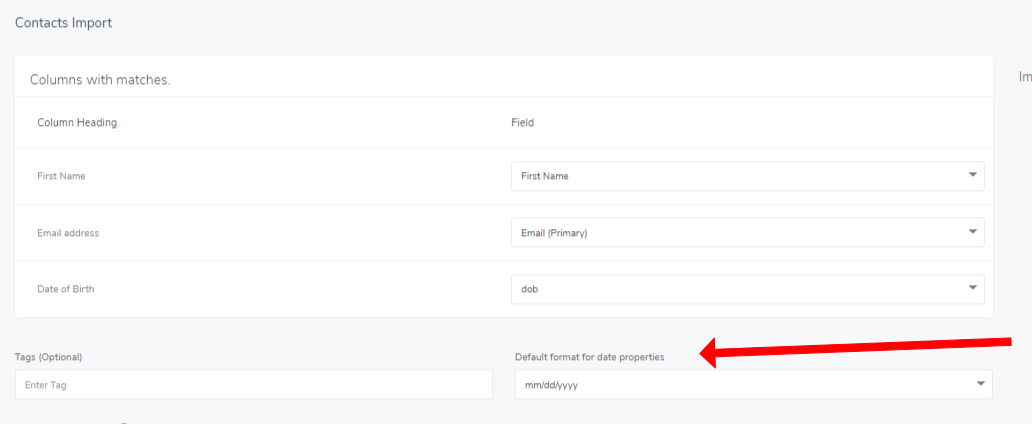Click the Columns with matches section heading
This screenshot has height=424, width=1032.
100,80
